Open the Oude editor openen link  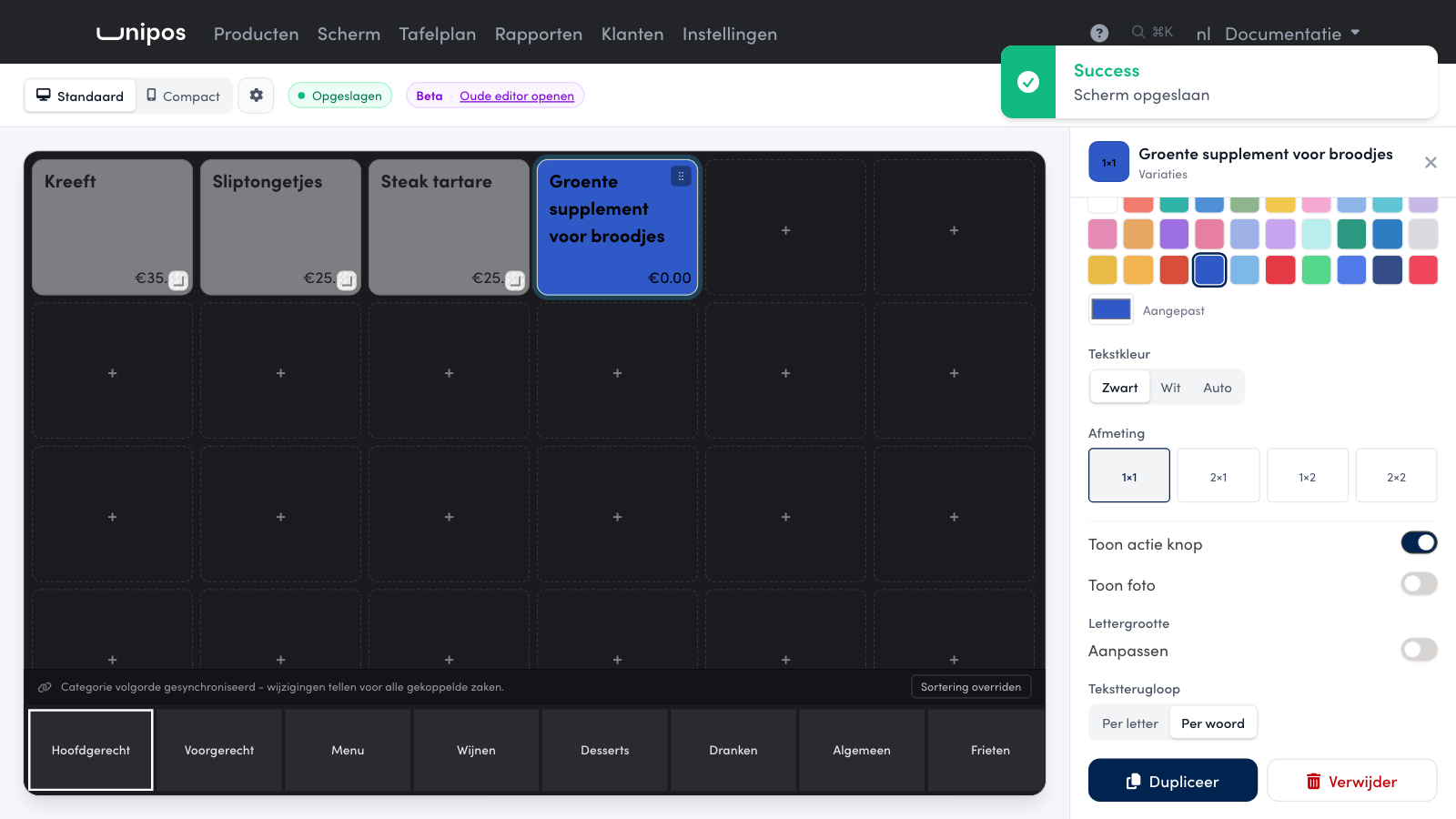coord(517,96)
